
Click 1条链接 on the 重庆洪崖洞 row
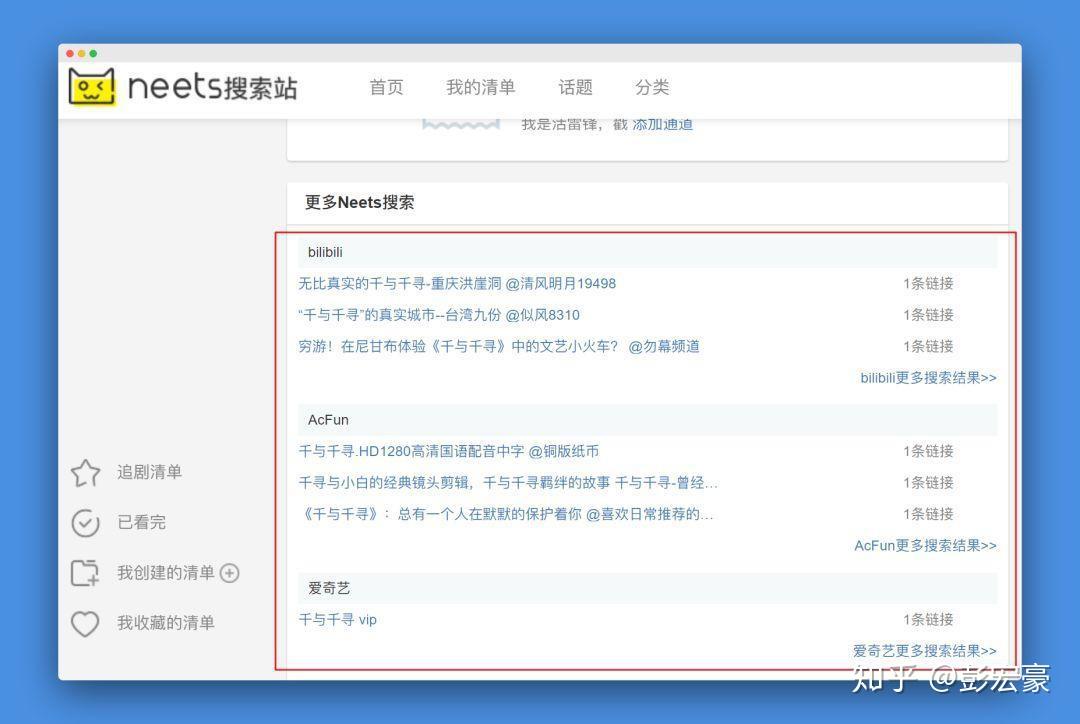pos(928,284)
